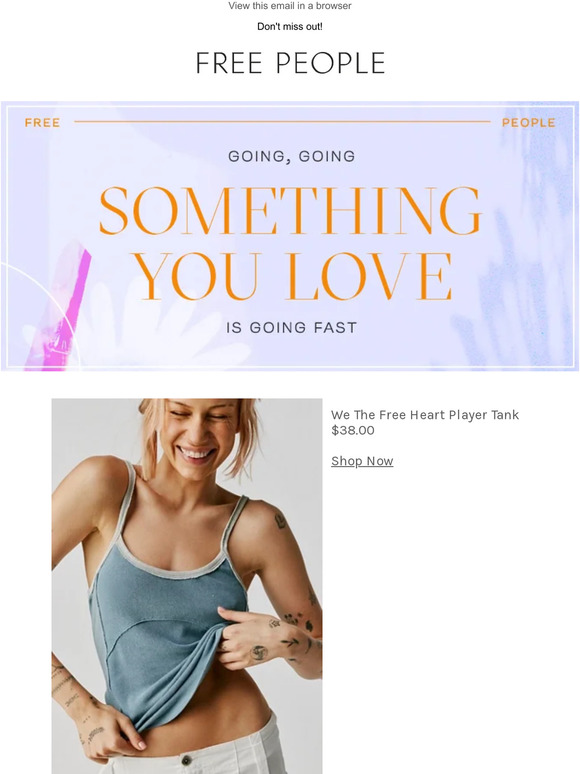Viewport: 580px width, 774px height.
Task: Click the IS GOING FAST banner text
Action: point(291,328)
